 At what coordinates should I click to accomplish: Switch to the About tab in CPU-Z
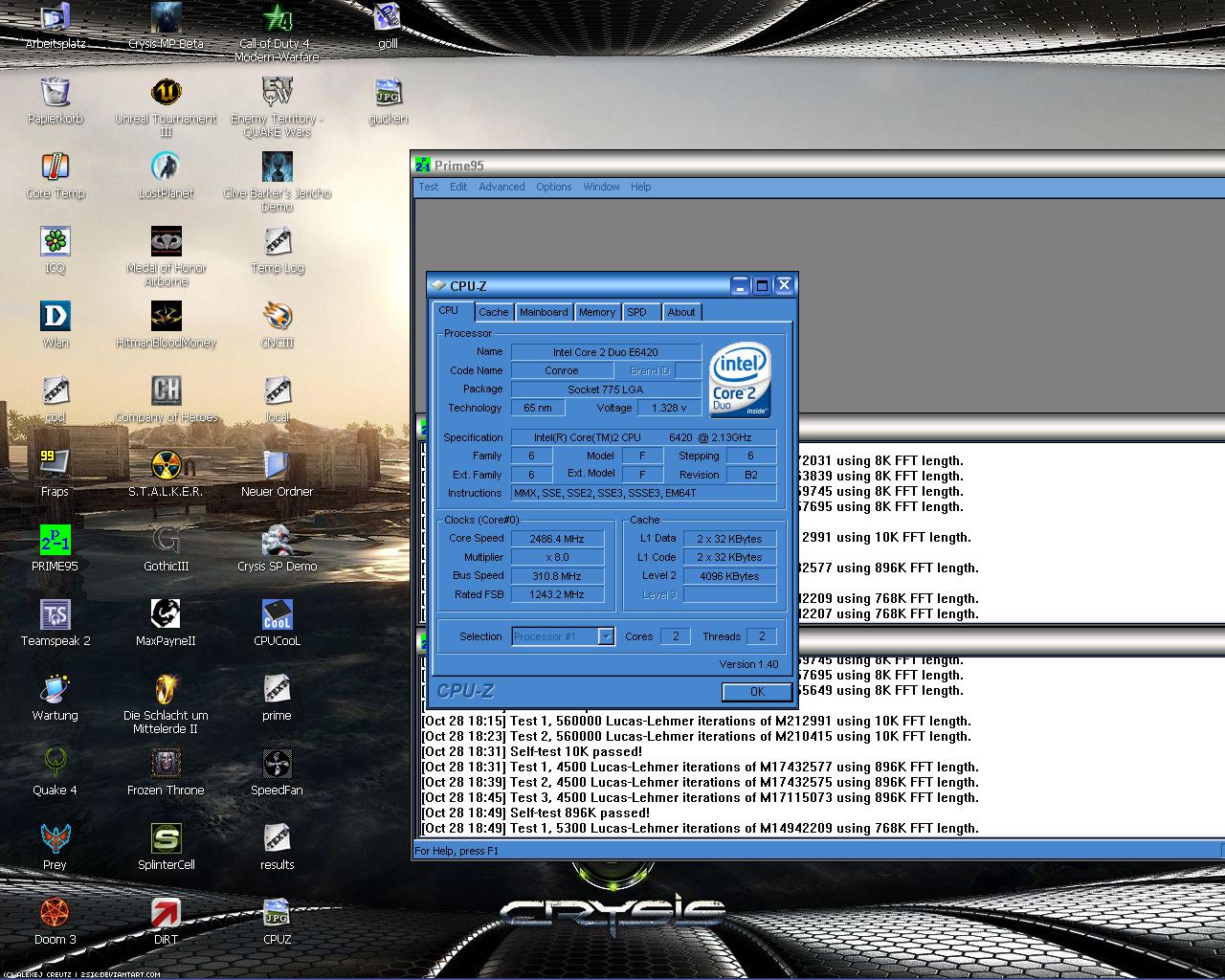point(681,312)
